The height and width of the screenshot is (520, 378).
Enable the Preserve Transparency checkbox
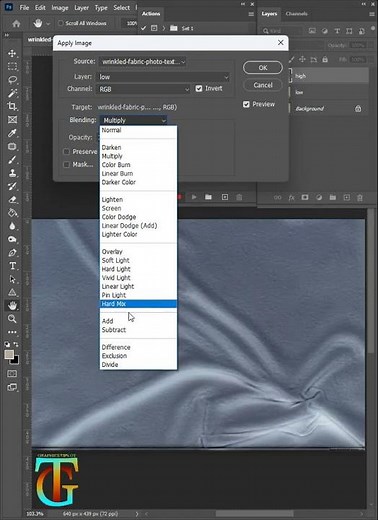click(x=66, y=152)
